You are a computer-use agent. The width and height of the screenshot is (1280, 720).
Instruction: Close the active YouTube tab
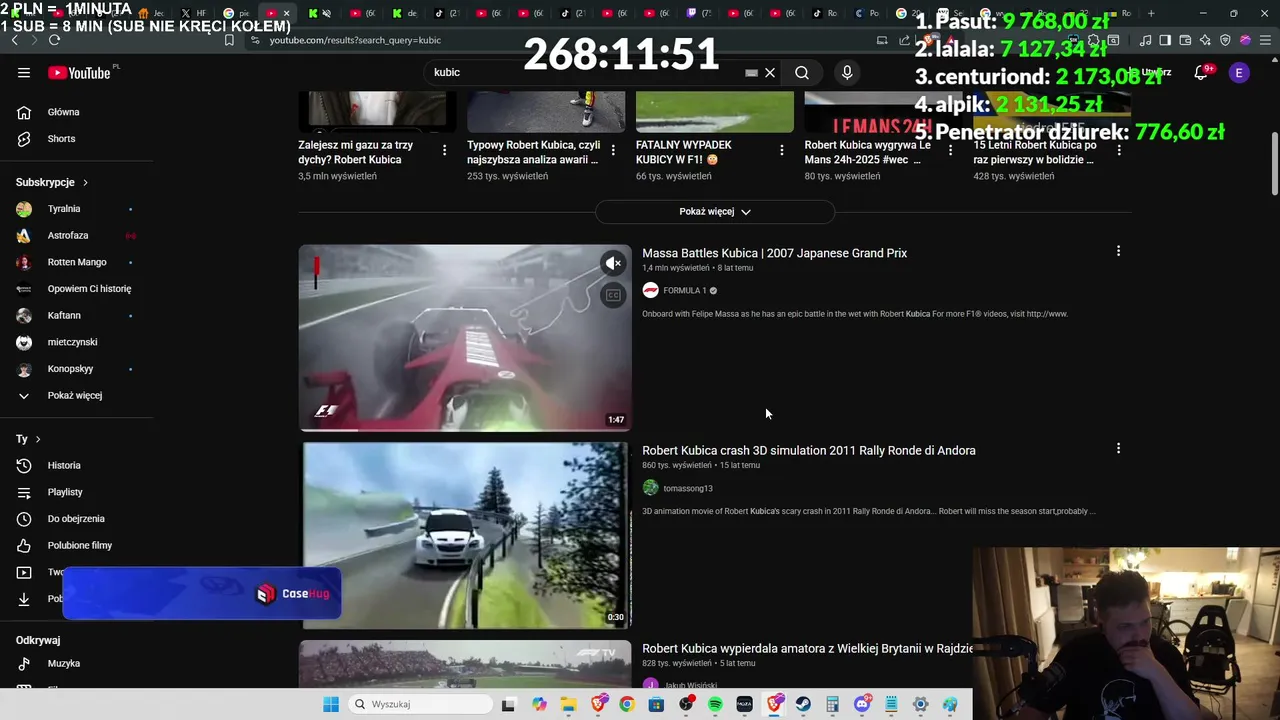pyautogui.click(x=287, y=13)
